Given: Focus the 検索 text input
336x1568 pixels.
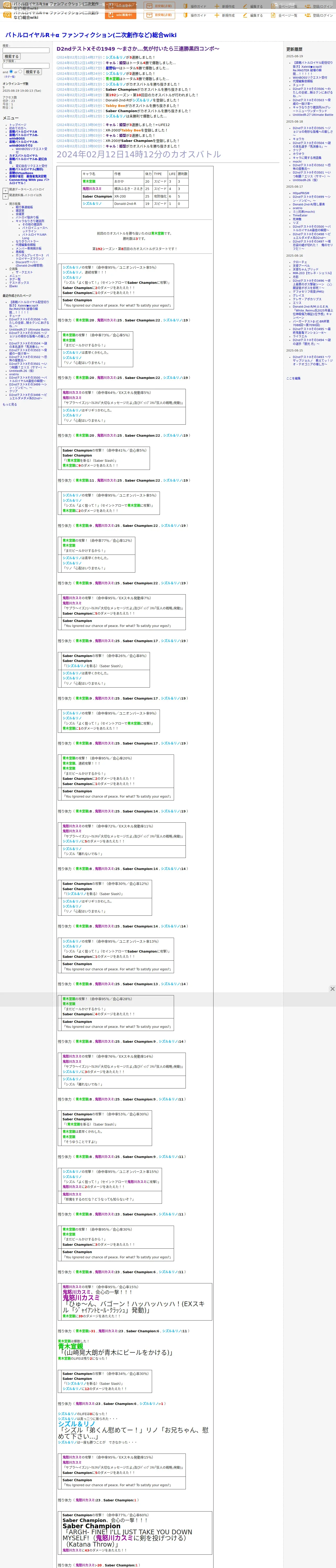Looking at the screenshot, I should pyautogui.click(x=26, y=50).
